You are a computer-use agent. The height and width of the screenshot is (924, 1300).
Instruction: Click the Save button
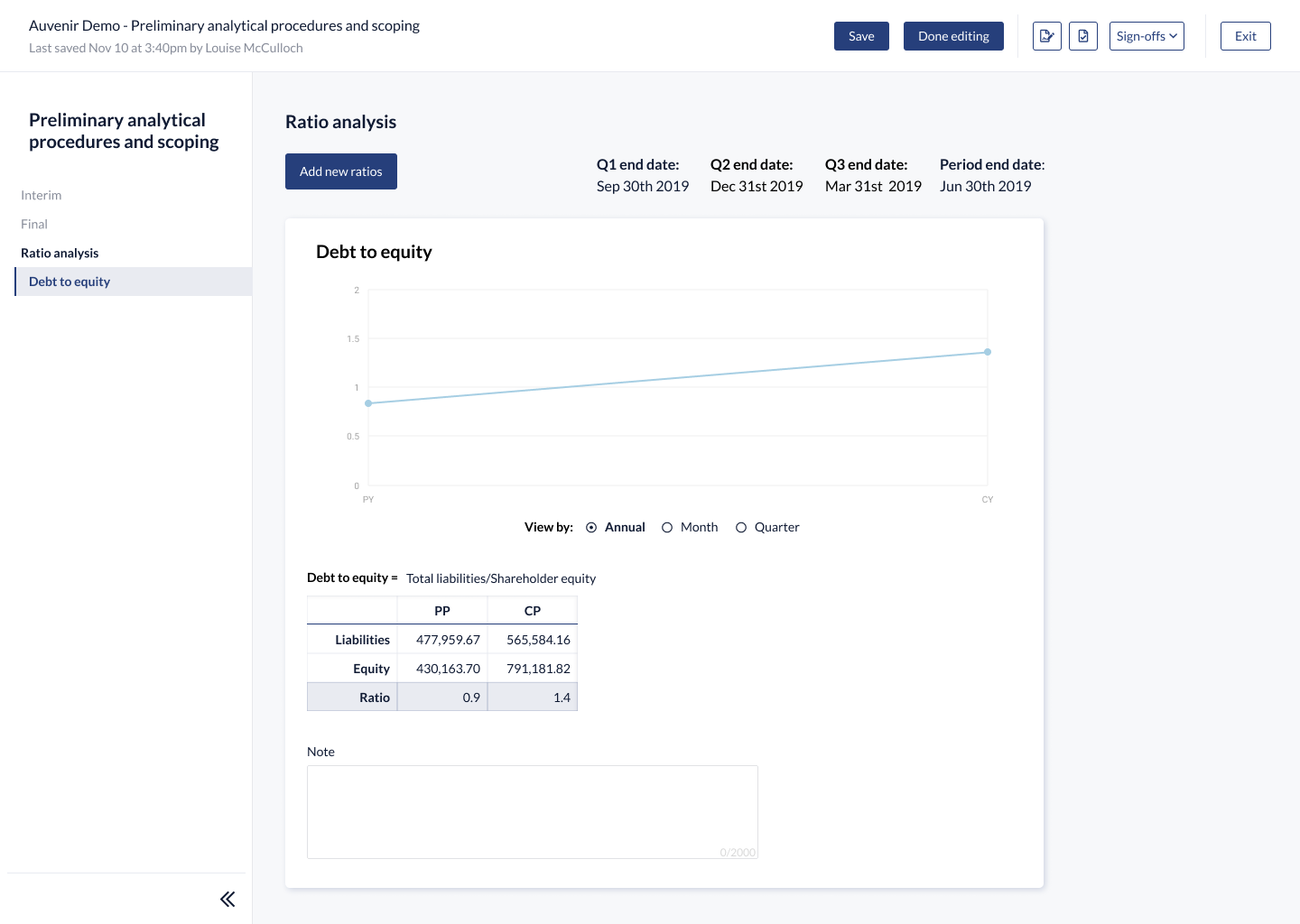click(x=861, y=36)
